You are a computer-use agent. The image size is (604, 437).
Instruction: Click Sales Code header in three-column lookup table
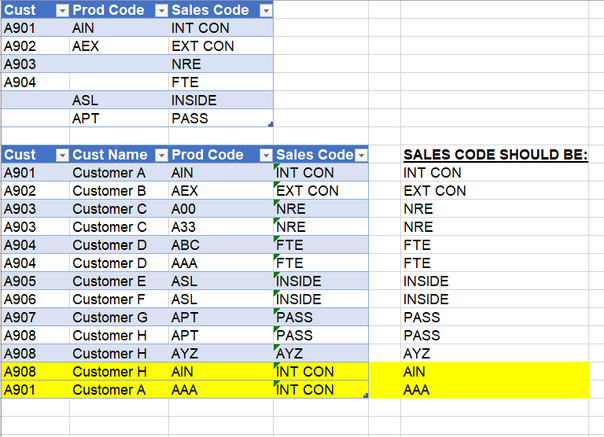(210, 10)
